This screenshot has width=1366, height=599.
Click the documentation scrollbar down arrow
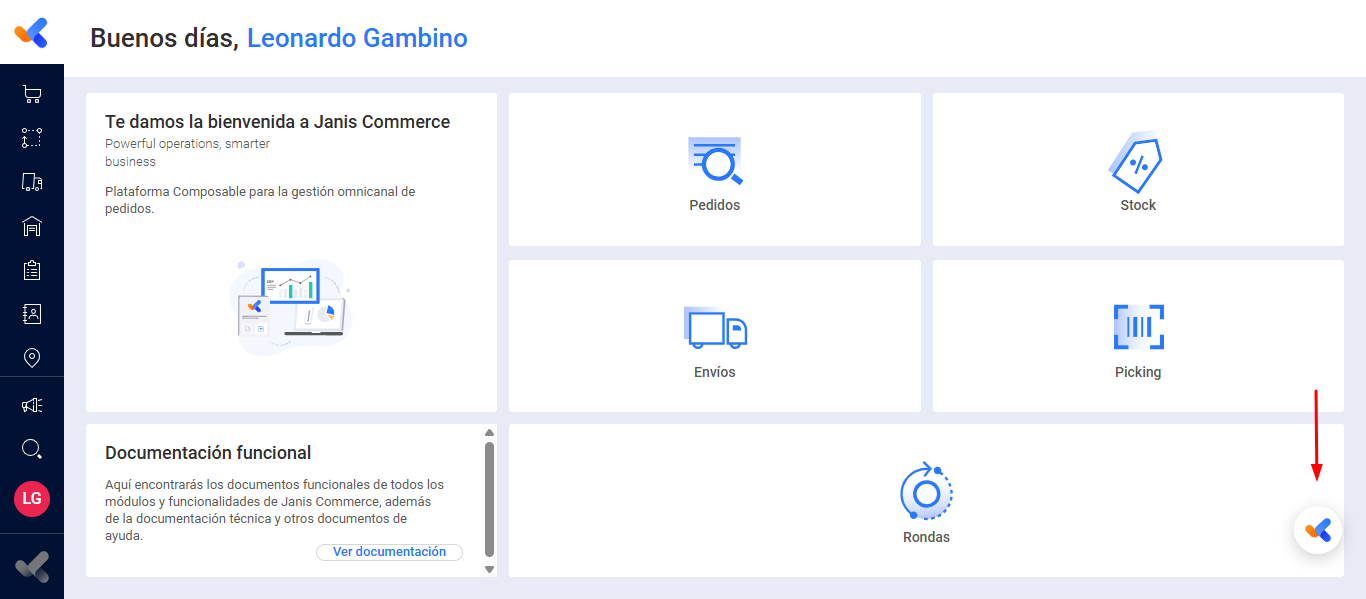489,569
